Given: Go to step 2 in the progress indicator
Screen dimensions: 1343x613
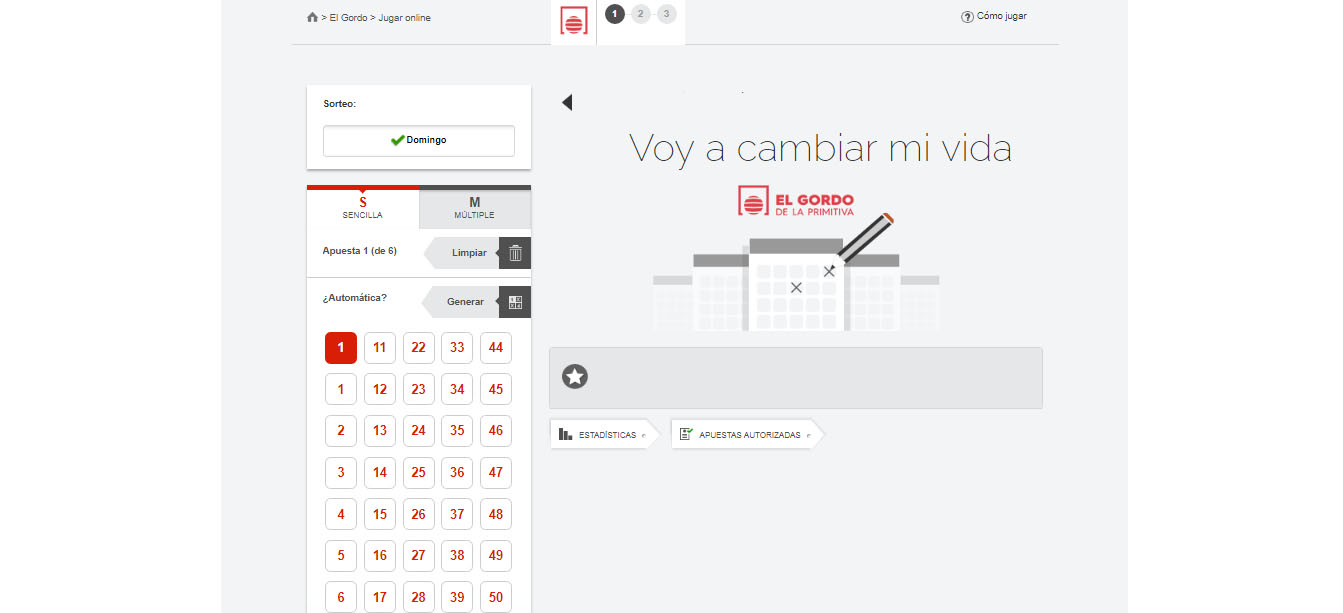Looking at the screenshot, I should click(641, 14).
